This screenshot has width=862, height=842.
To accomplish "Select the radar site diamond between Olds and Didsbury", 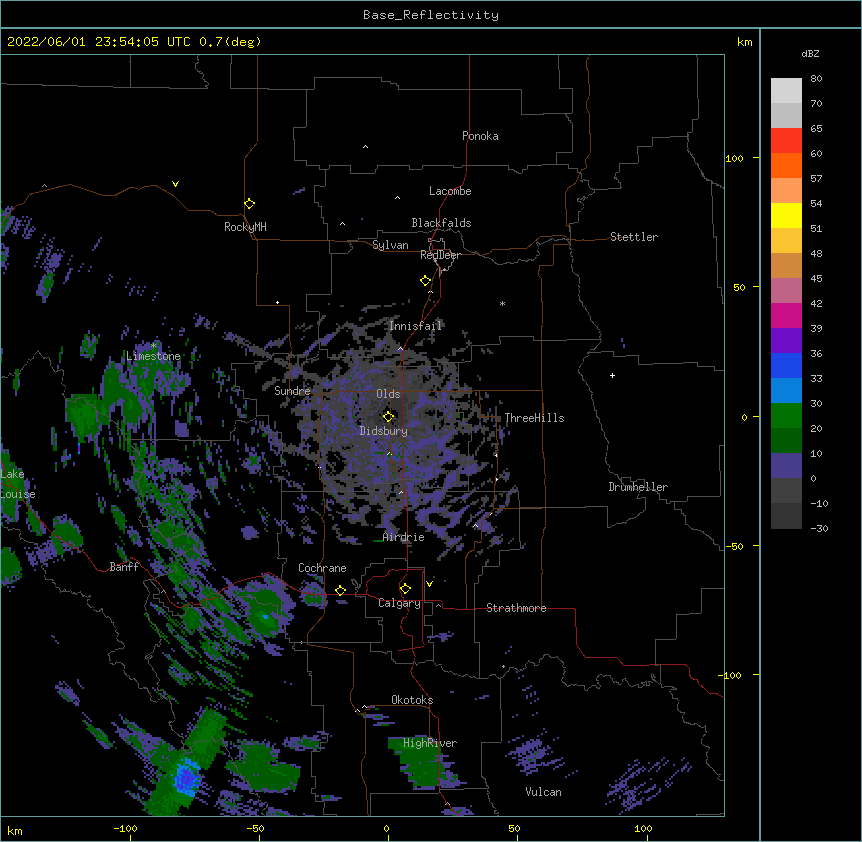I will click(x=388, y=416).
